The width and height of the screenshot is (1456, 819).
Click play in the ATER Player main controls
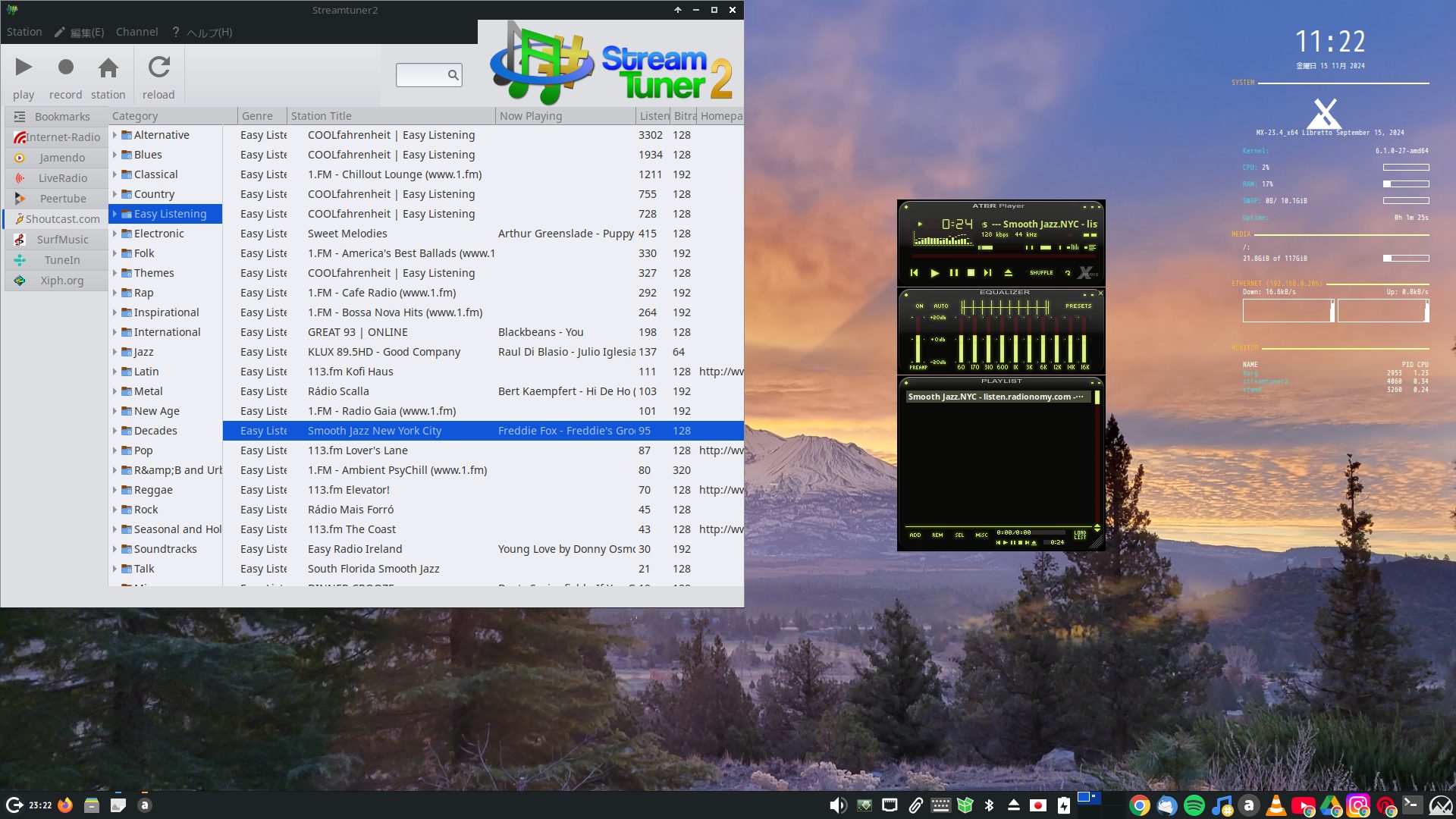pos(934,273)
